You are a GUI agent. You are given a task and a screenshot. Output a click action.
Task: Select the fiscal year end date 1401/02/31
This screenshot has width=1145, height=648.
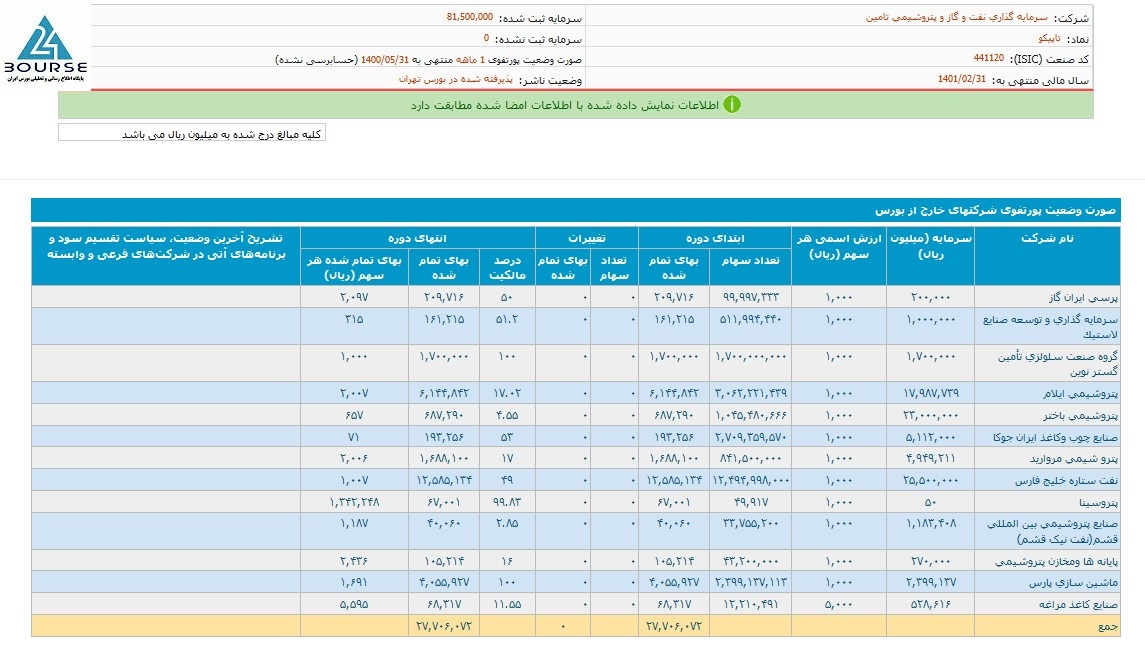[x=962, y=79]
